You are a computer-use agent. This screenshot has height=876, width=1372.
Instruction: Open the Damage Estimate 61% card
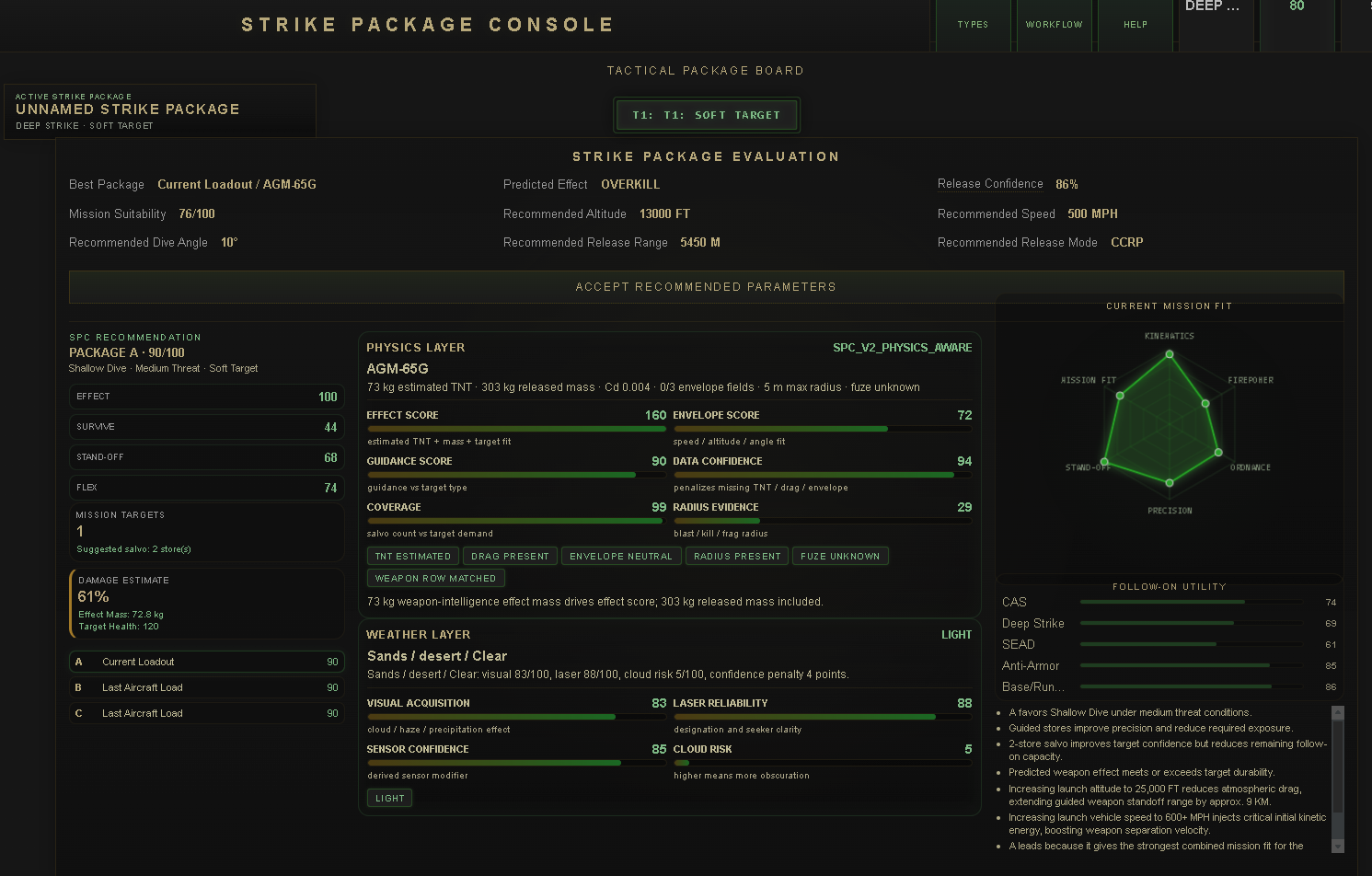coord(207,604)
